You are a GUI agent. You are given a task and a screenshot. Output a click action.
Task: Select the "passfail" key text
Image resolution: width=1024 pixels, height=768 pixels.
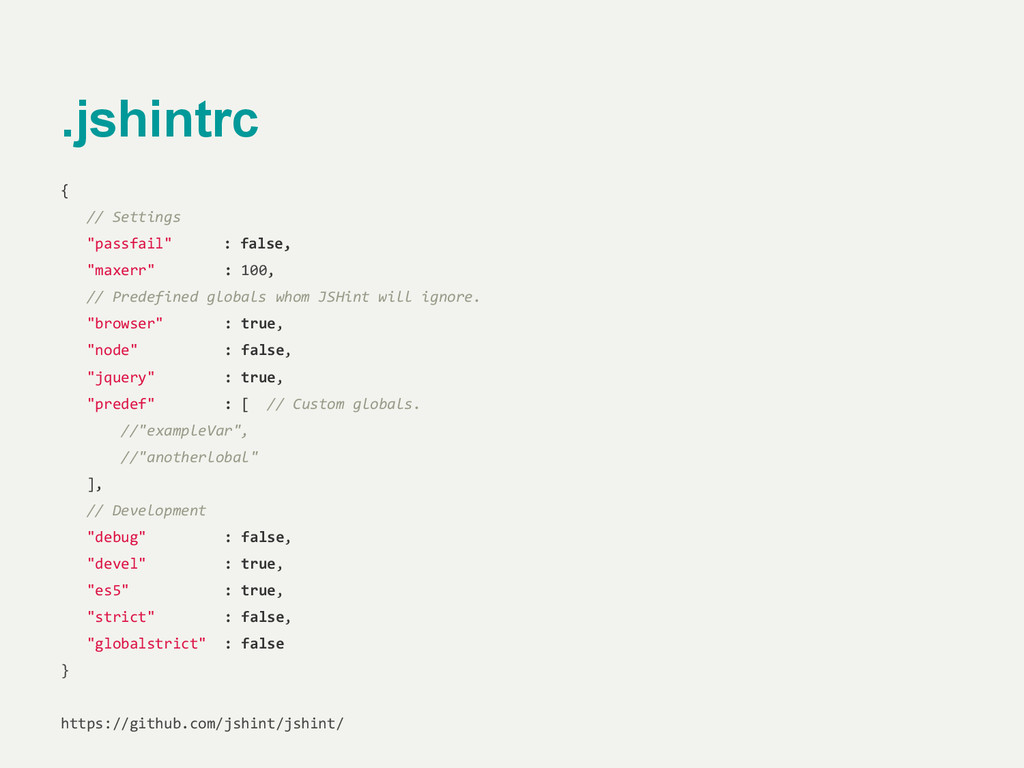(x=129, y=244)
